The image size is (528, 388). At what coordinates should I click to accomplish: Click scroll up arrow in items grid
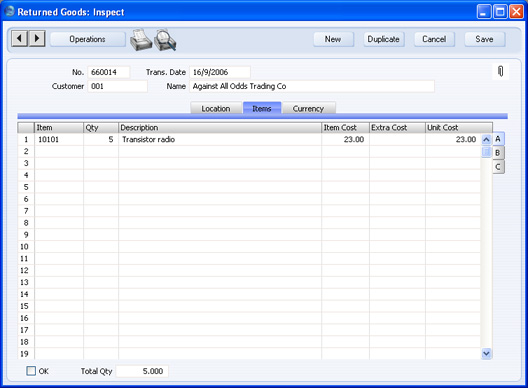point(486,139)
